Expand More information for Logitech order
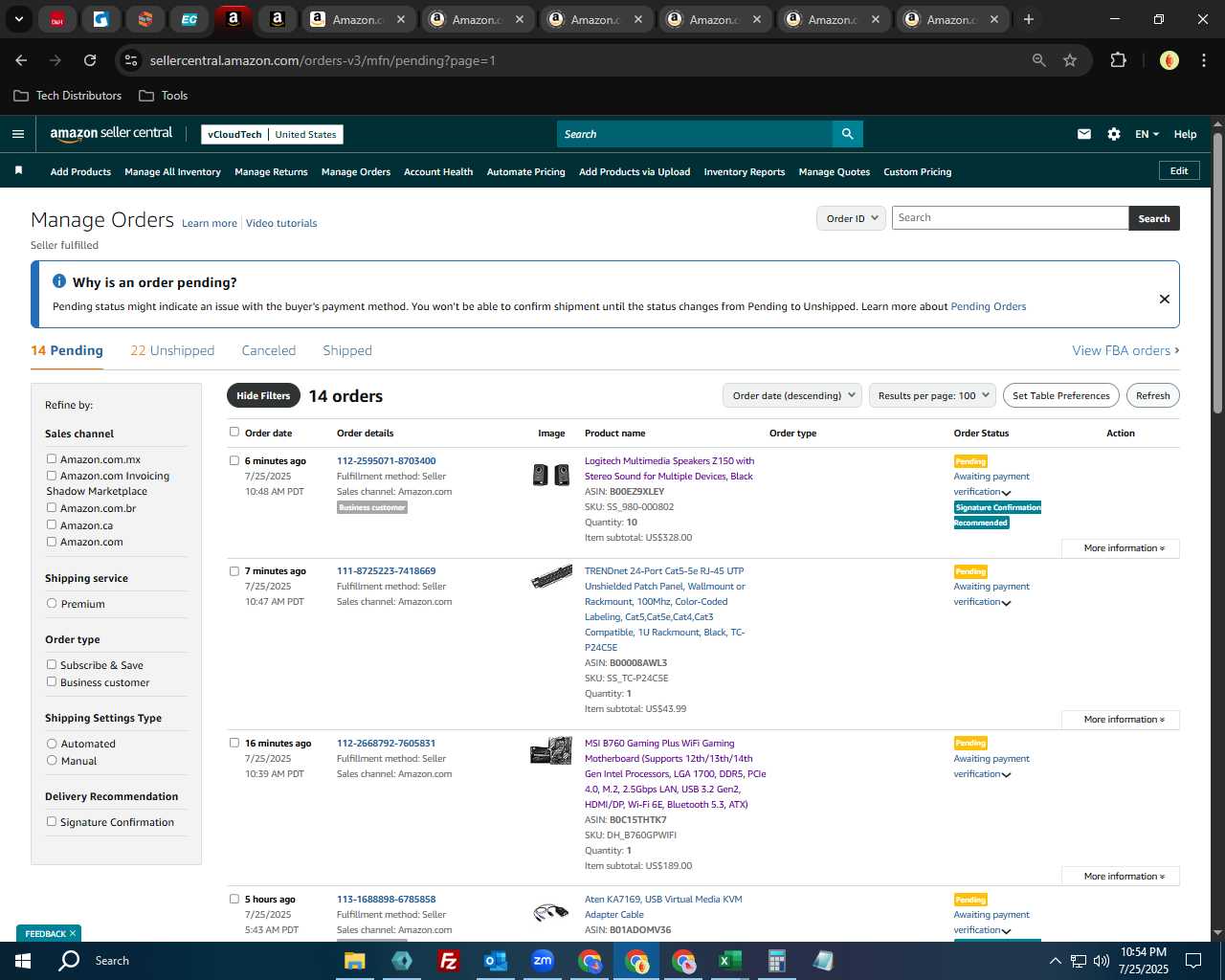 click(1121, 548)
